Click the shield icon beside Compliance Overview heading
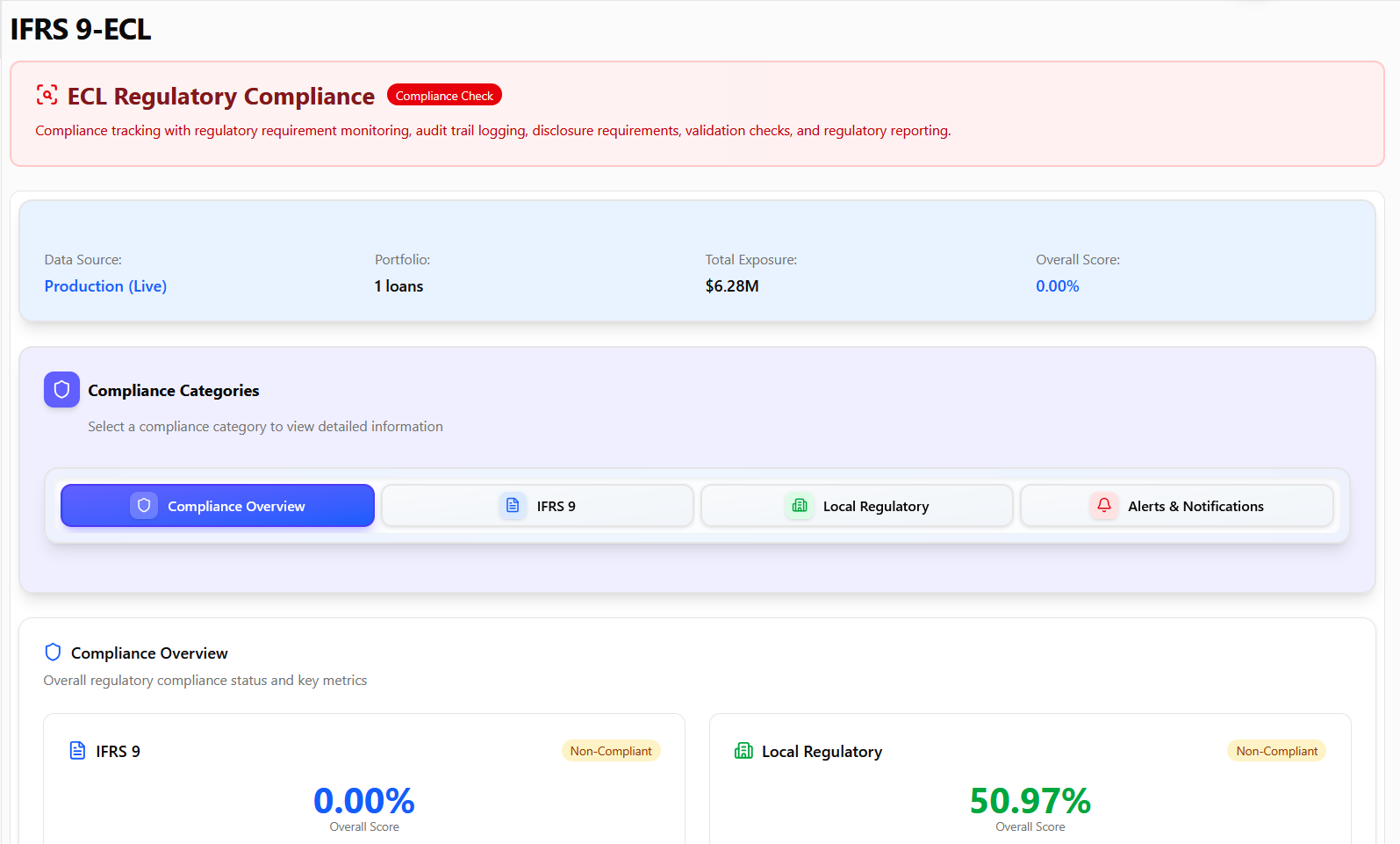The image size is (1400, 844). click(53, 653)
